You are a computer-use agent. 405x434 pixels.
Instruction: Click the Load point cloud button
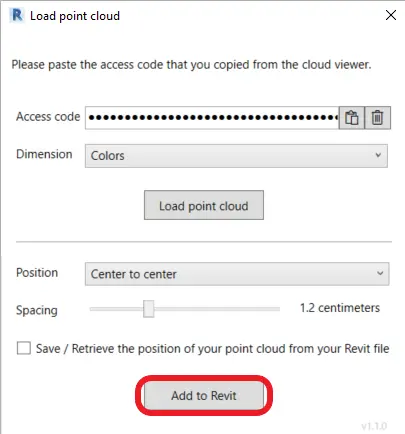coord(204,205)
